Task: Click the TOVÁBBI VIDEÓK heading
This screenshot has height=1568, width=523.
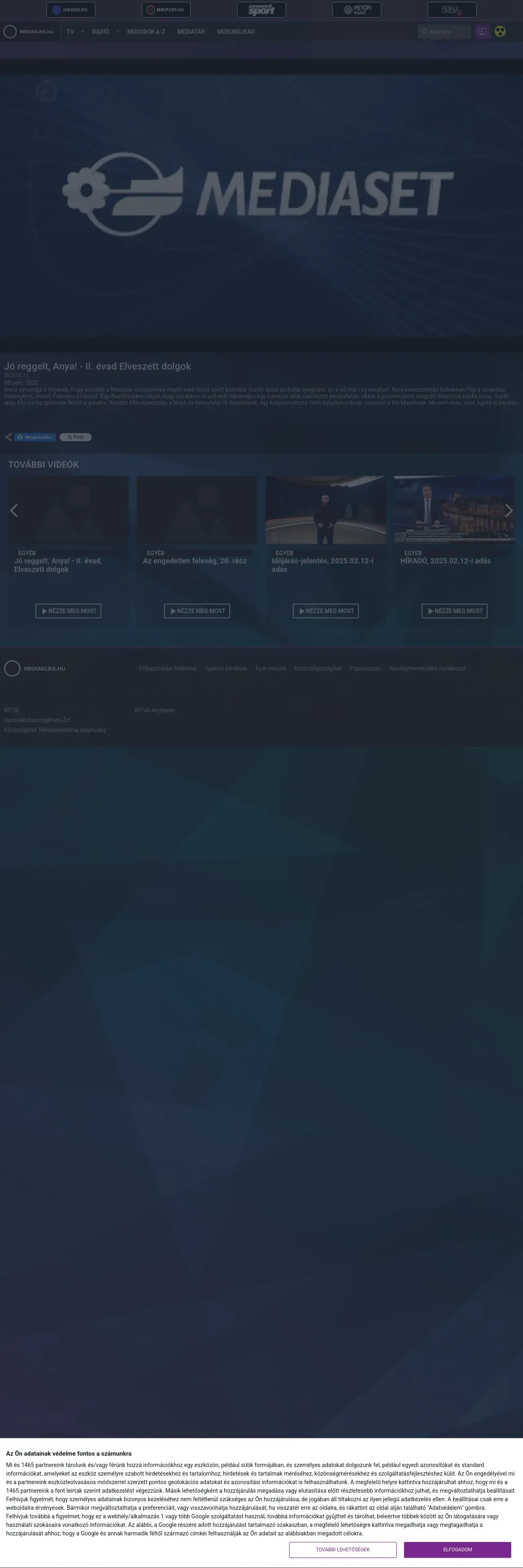Action: point(43,464)
